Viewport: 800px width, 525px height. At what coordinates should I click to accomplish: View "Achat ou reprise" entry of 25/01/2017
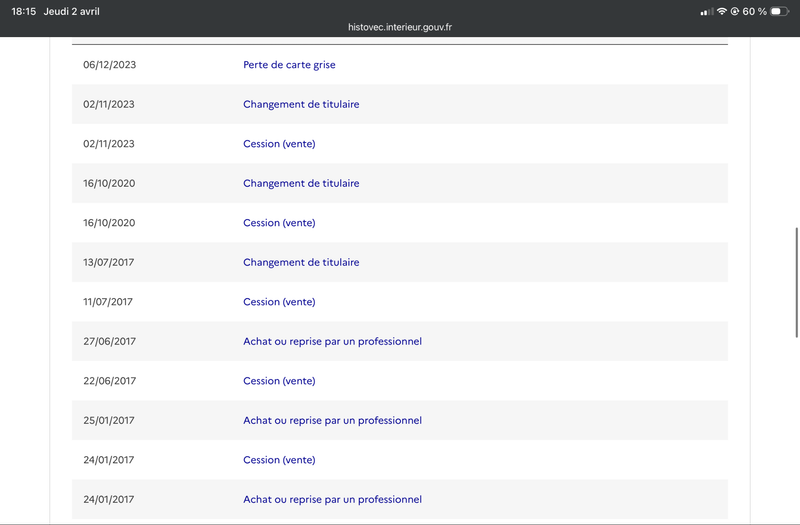point(332,420)
